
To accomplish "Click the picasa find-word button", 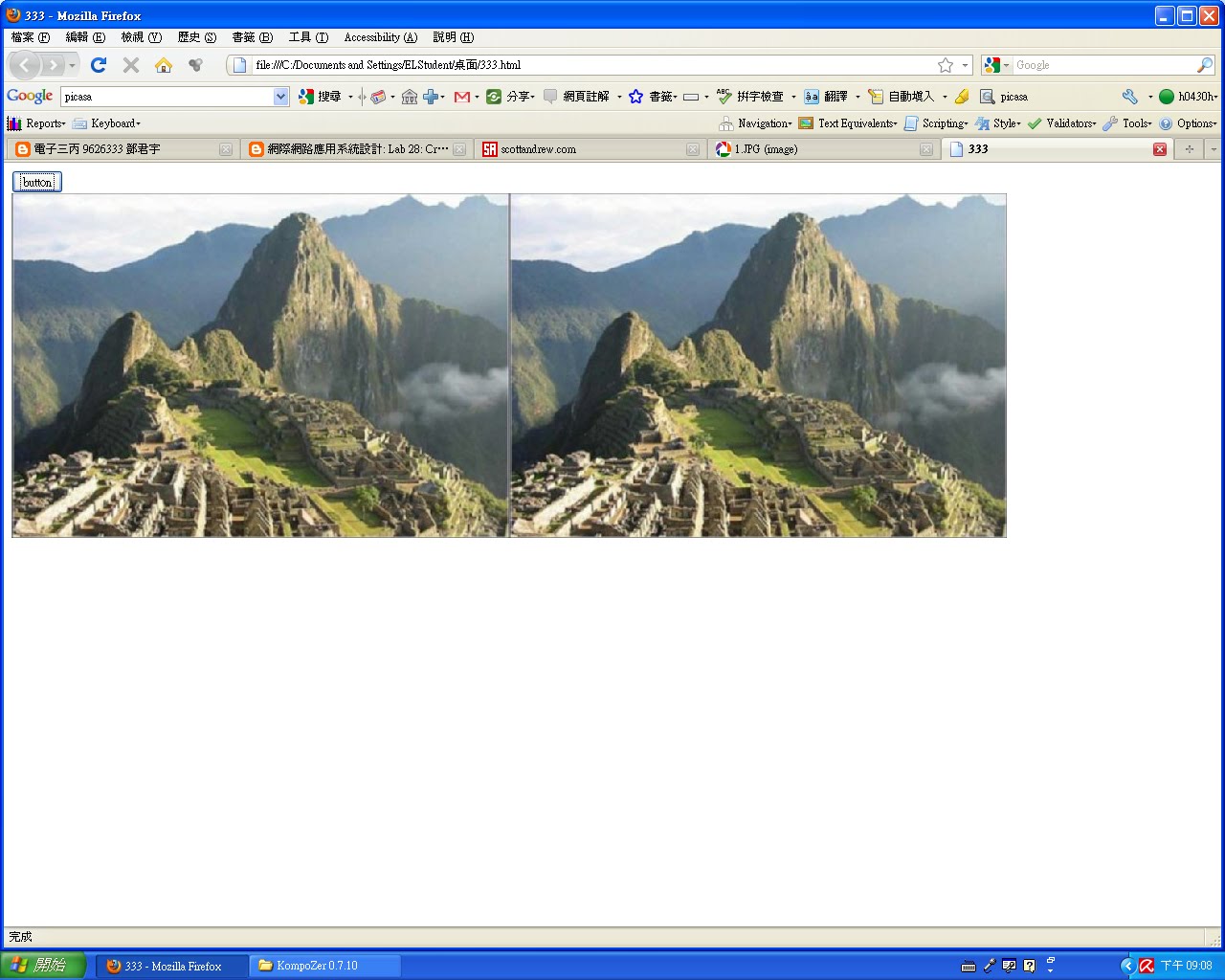I will tap(1004, 97).
